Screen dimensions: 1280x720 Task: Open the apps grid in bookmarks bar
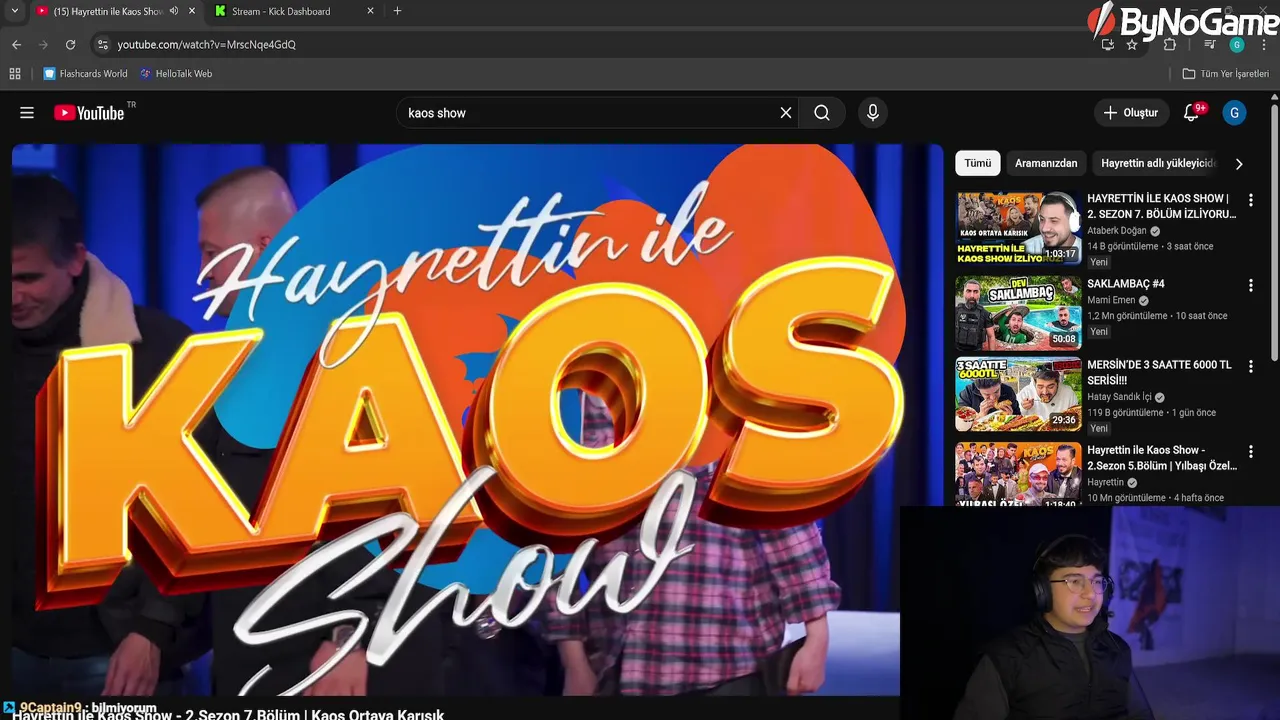point(15,73)
